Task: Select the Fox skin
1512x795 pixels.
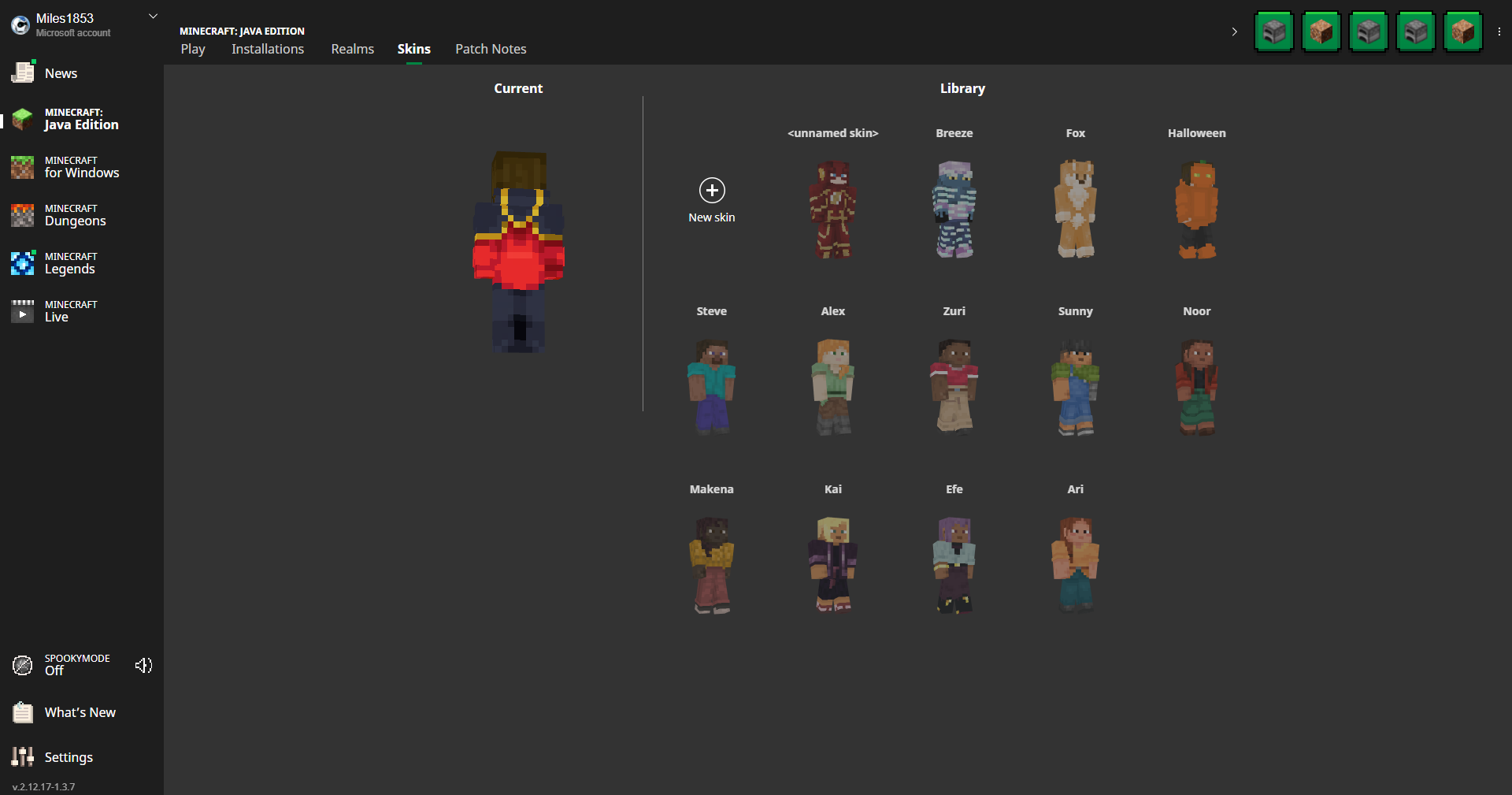Action: point(1075,209)
